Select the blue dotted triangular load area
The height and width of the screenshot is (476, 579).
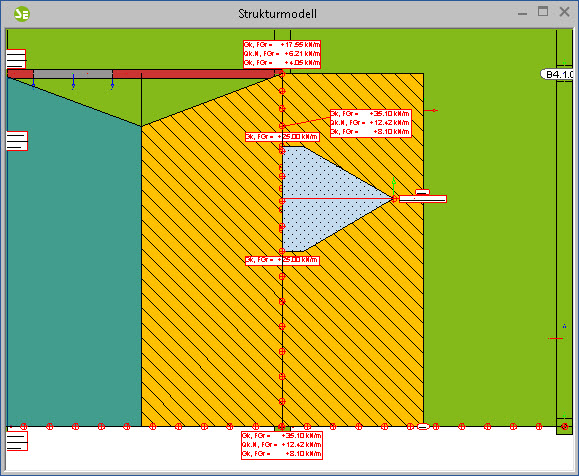click(x=325, y=199)
